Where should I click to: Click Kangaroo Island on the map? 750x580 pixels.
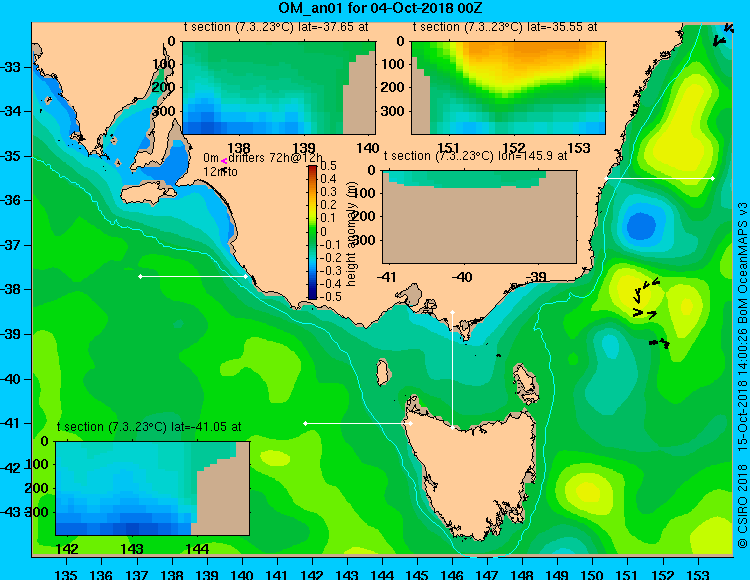point(148,193)
